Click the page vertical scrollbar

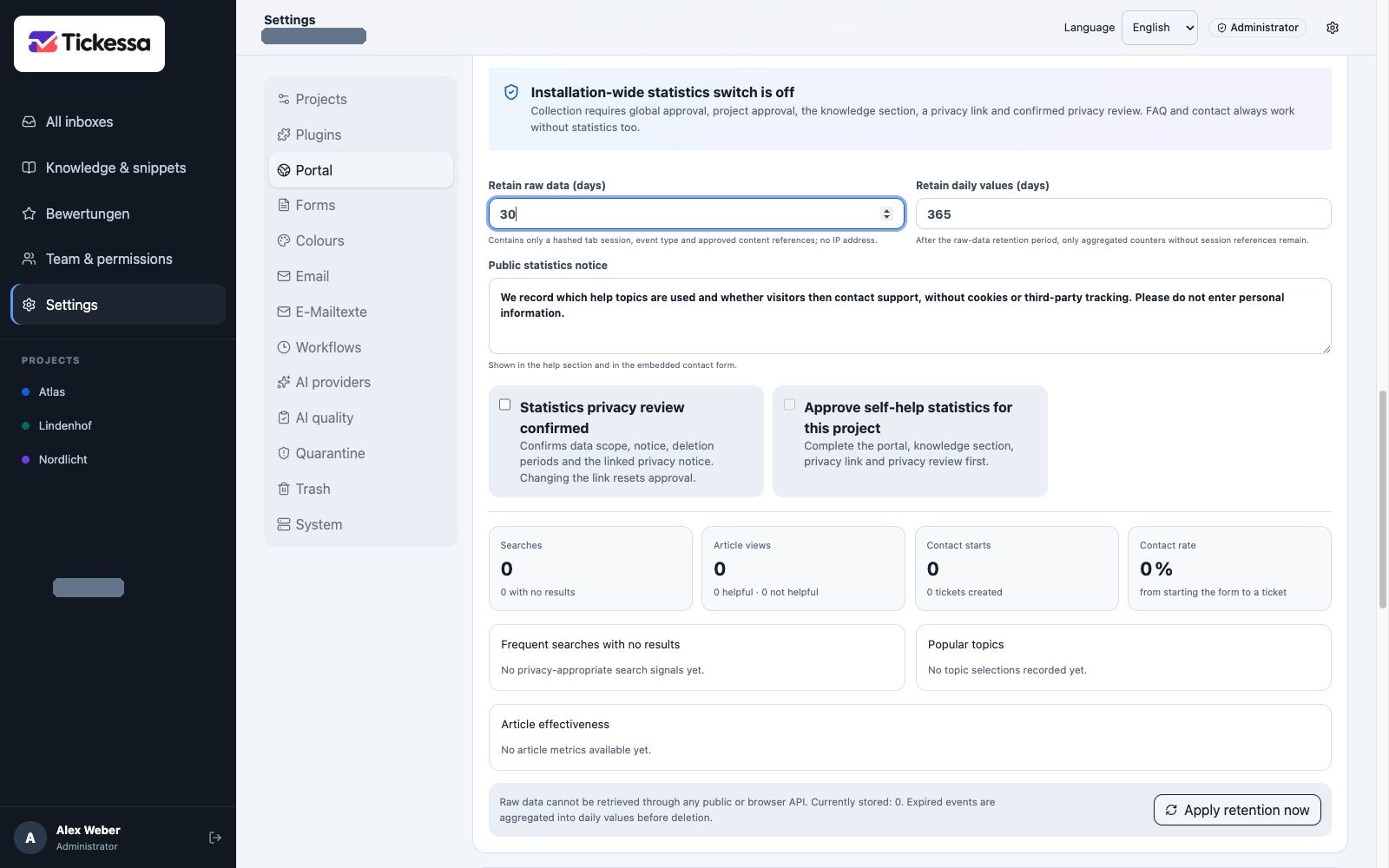[x=1382, y=499]
